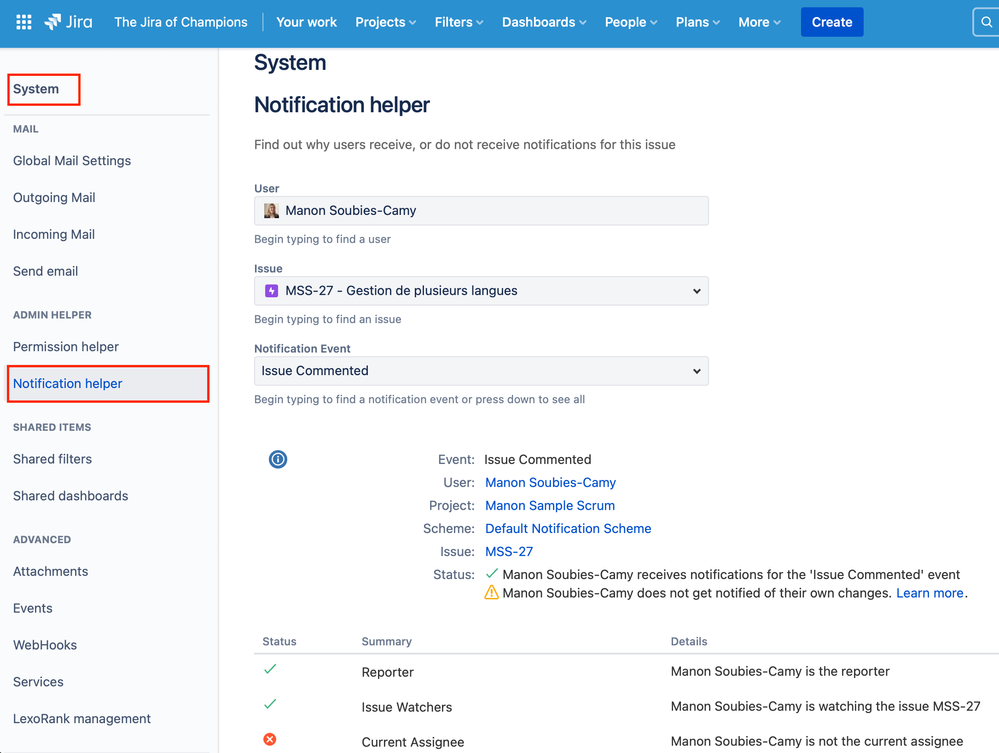Image resolution: width=999 pixels, height=753 pixels.
Task: Click the Summary column header
Action: [387, 642]
